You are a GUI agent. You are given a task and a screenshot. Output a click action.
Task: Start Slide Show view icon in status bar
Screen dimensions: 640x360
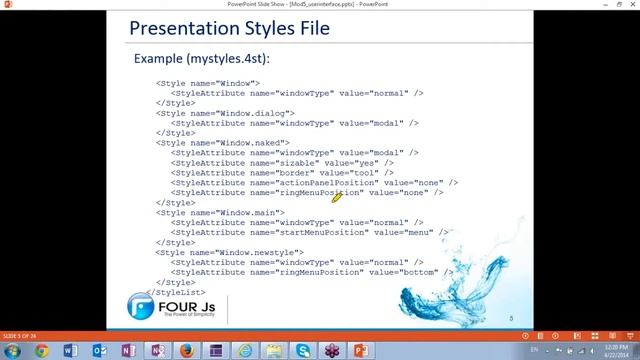630,336
